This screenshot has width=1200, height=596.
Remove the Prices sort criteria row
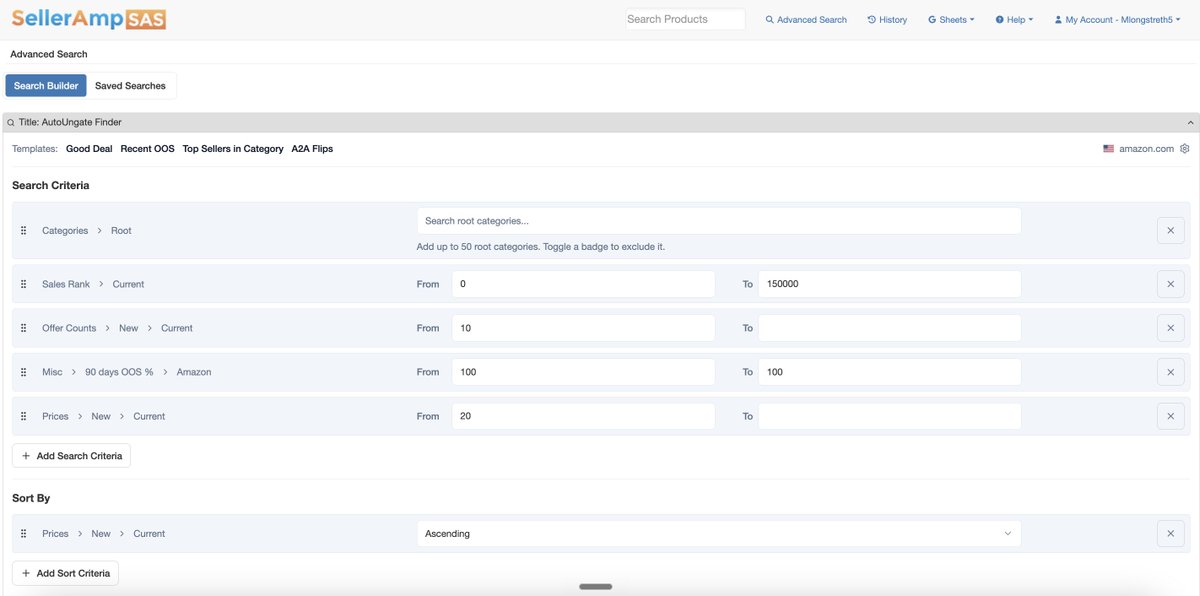(1170, 534)
